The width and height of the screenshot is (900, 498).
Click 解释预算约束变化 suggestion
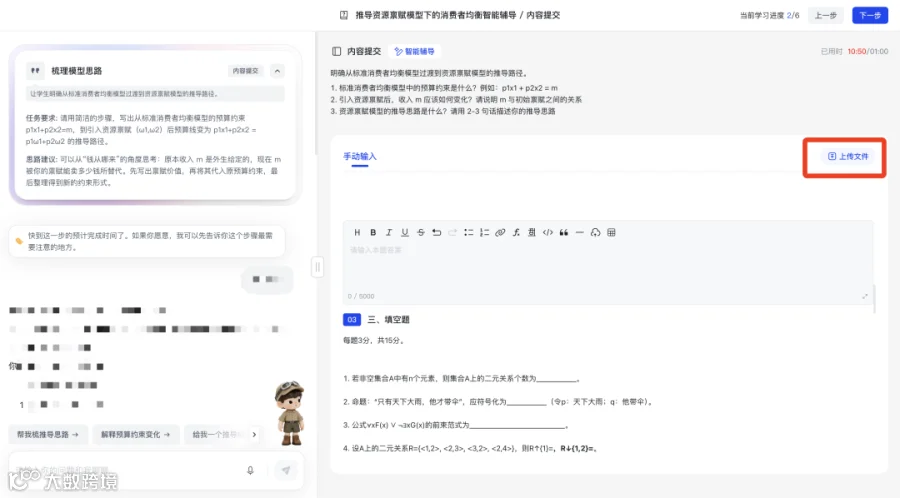(x=135, y=434)
